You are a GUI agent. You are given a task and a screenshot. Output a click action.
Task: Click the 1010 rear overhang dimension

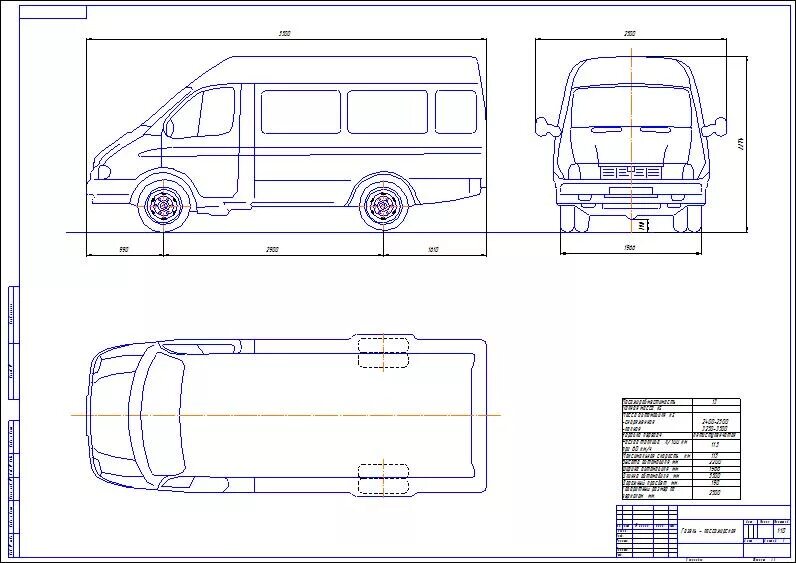[x=433, y=249]
